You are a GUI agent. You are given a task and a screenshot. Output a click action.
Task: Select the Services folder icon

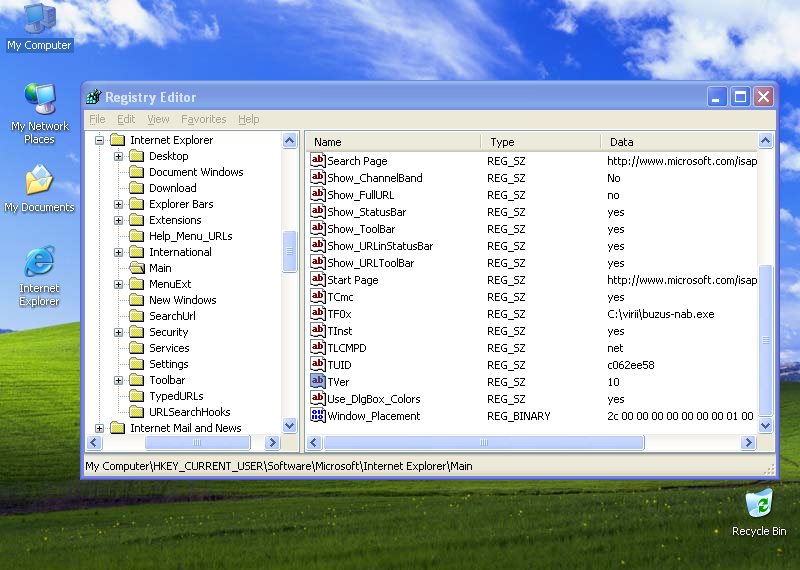137,348
